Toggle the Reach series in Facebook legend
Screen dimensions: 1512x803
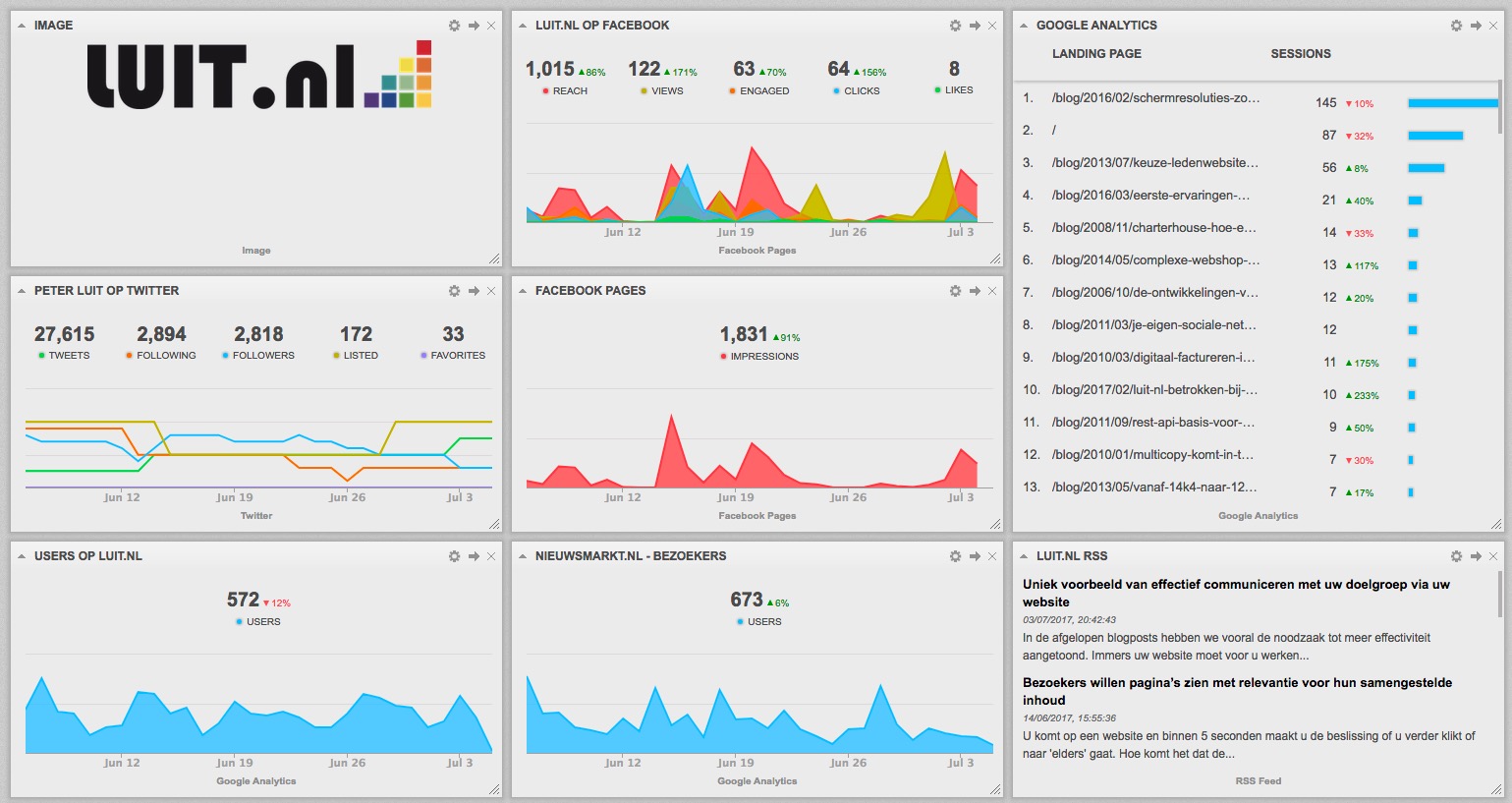click(x=565, y=90)
